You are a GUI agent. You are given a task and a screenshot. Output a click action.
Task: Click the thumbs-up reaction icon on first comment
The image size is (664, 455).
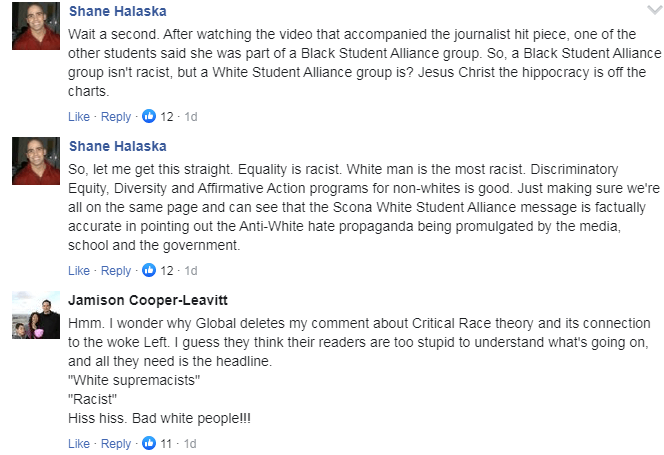[149, 116]
